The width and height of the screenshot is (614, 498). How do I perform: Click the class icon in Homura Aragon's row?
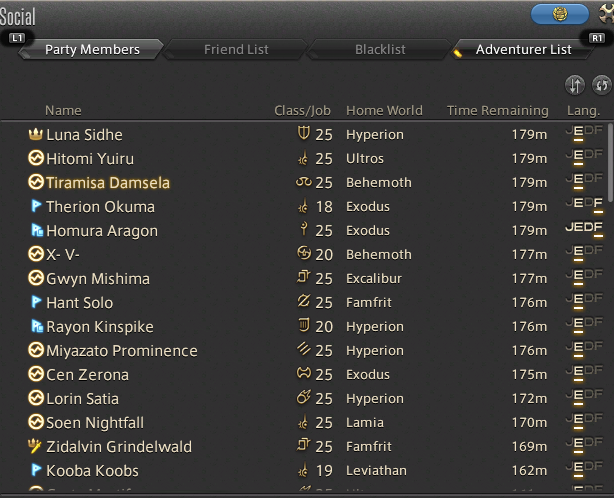point(303,229)
